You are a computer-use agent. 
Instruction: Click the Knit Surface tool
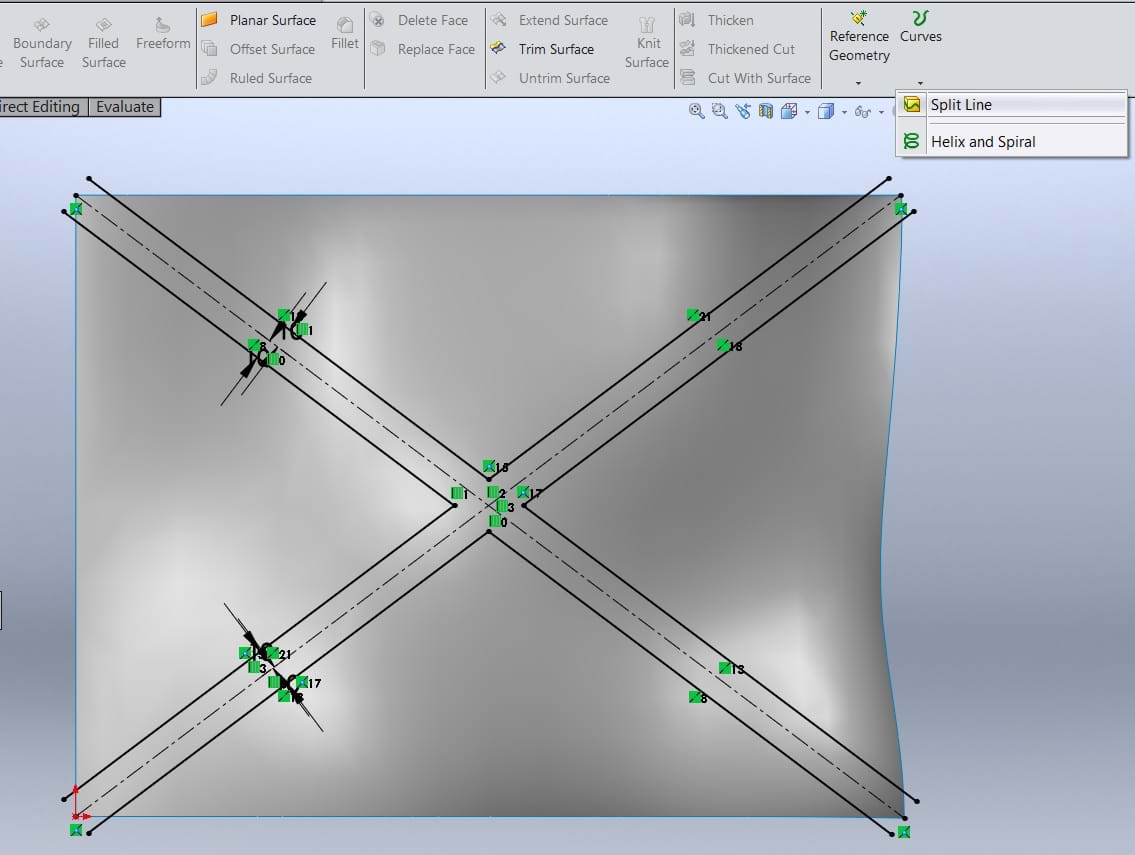click(647, 43)
